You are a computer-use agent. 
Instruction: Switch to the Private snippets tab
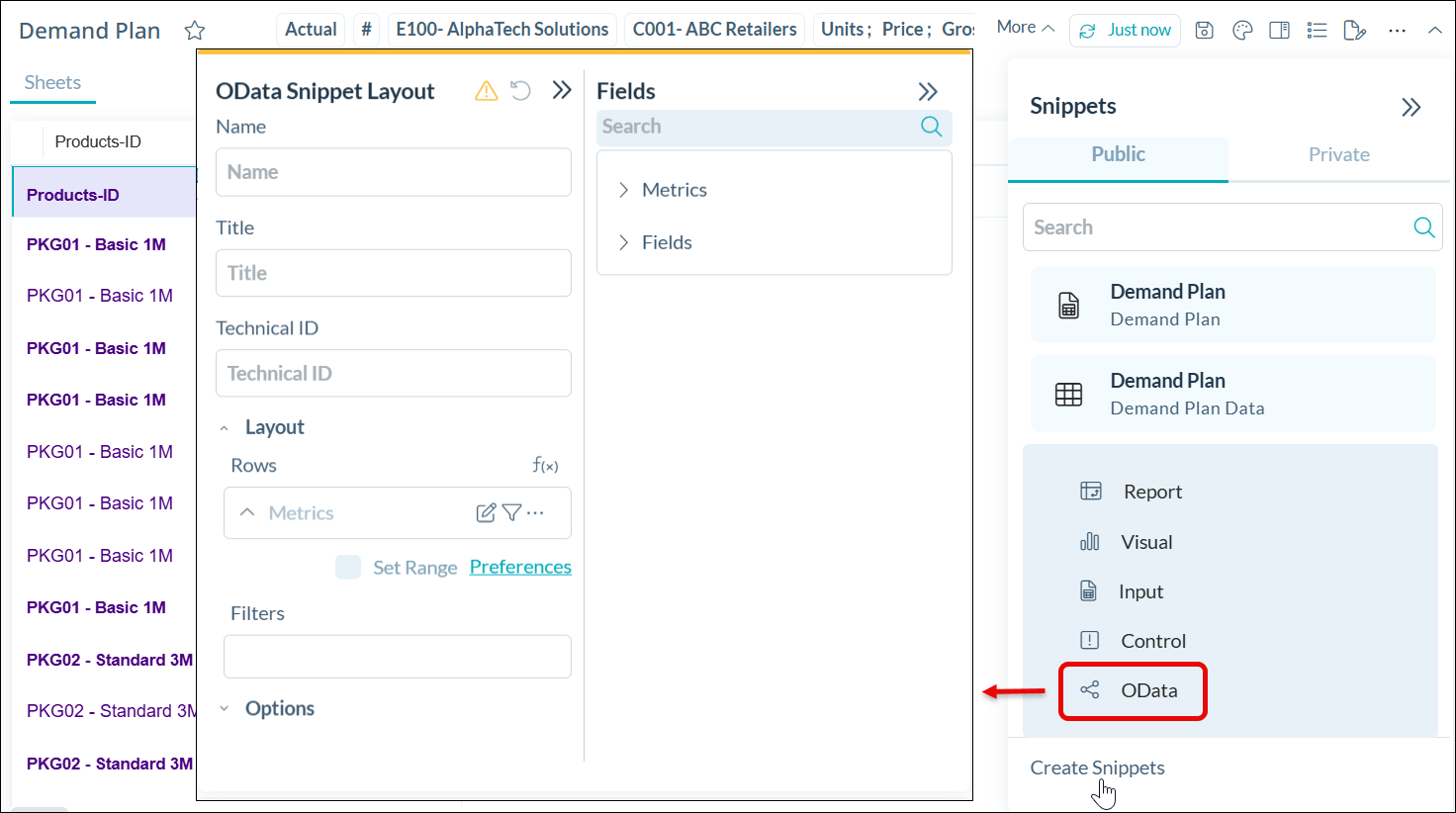pyautogui.click(x=1338, y=154)
